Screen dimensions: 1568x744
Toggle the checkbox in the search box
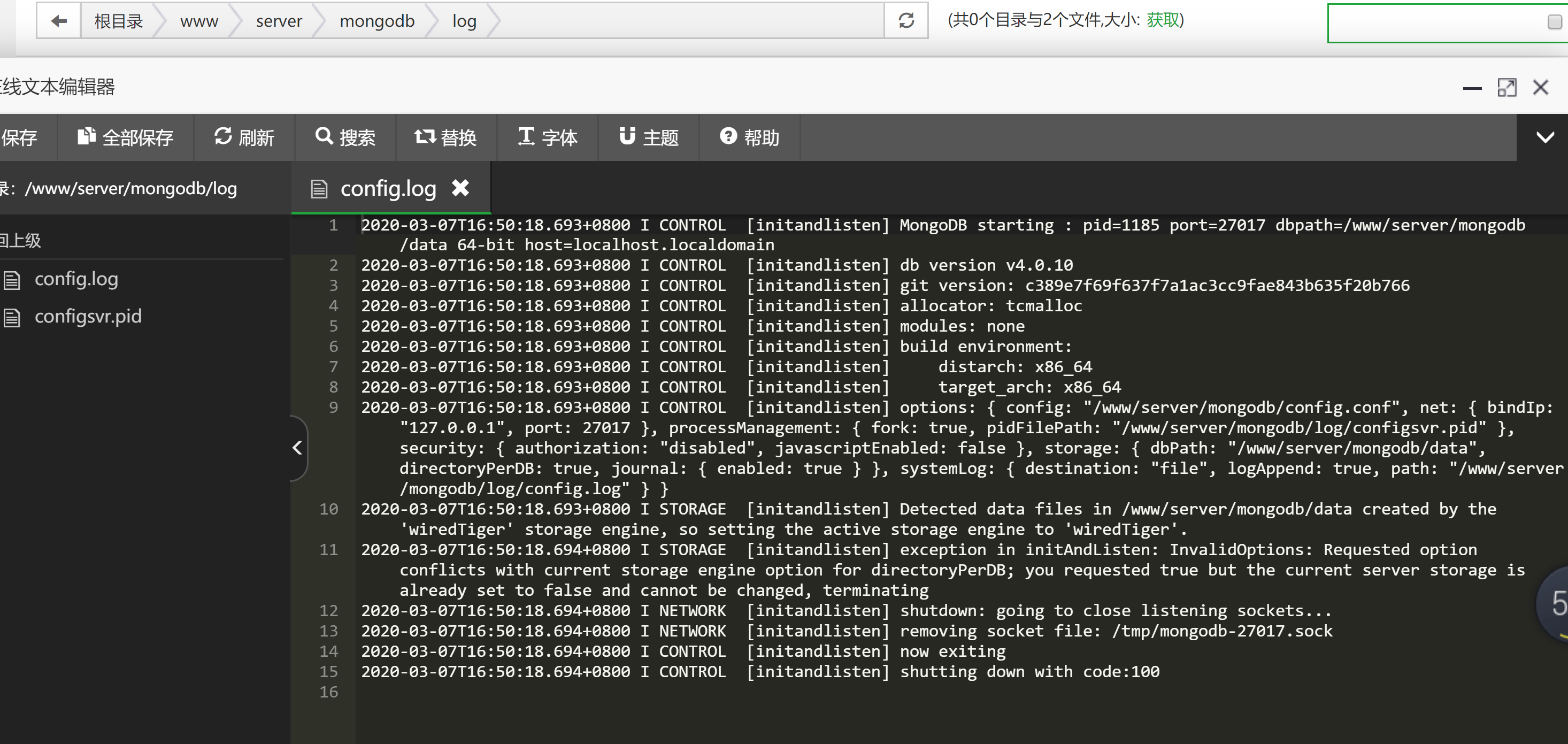point(1554,22)
